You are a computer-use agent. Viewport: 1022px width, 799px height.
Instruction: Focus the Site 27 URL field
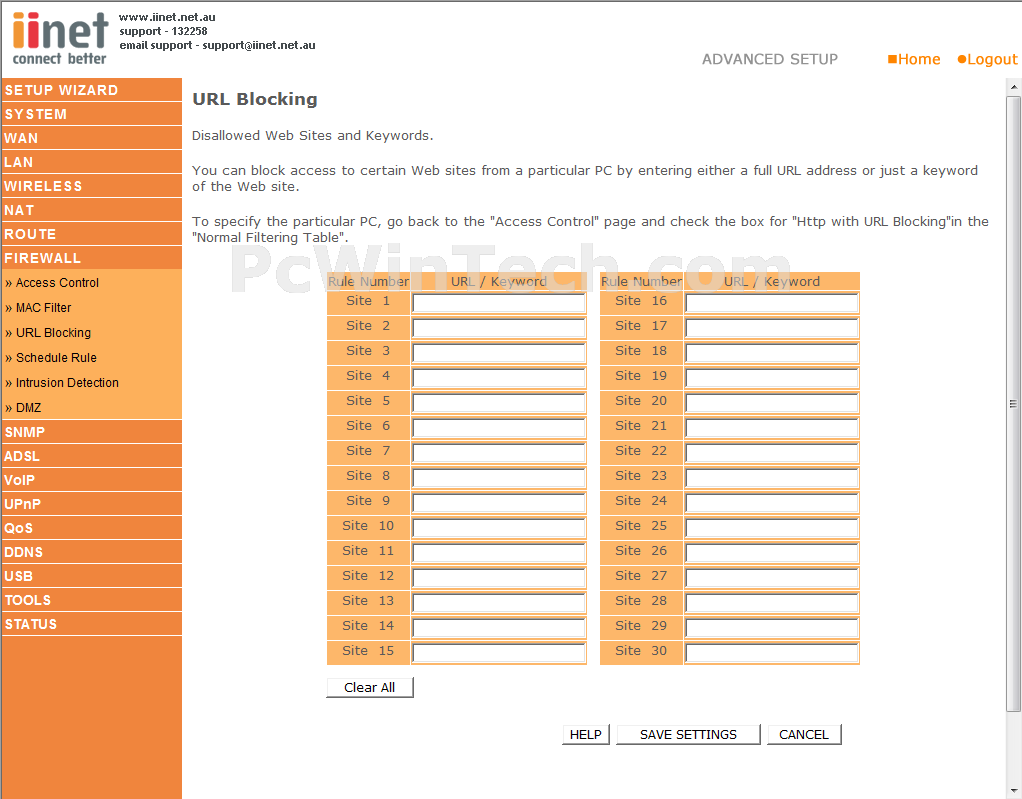point(772,578)
